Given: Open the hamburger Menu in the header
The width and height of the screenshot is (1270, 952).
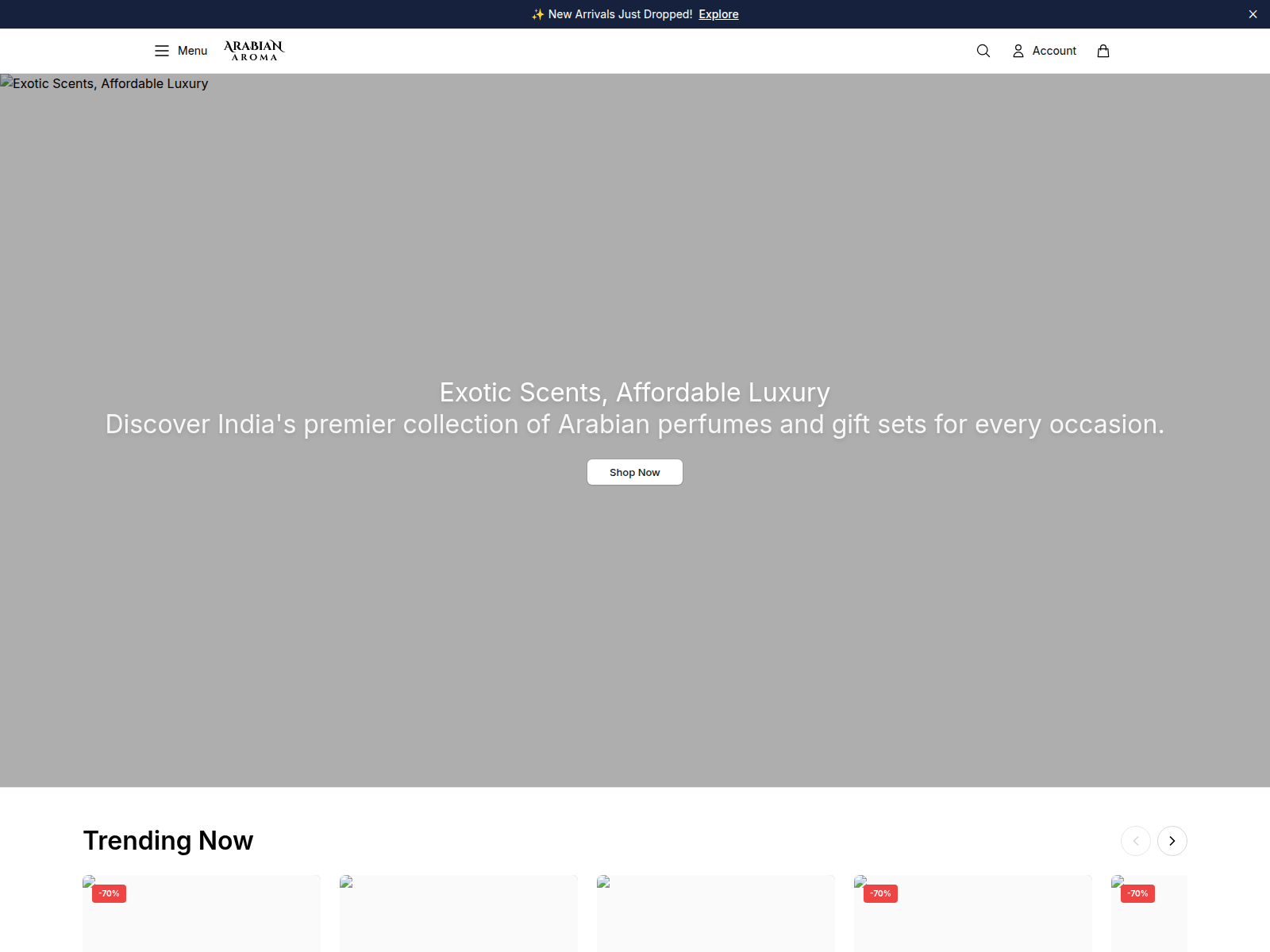Looking at the screenshot, I should tap(180, 51).
